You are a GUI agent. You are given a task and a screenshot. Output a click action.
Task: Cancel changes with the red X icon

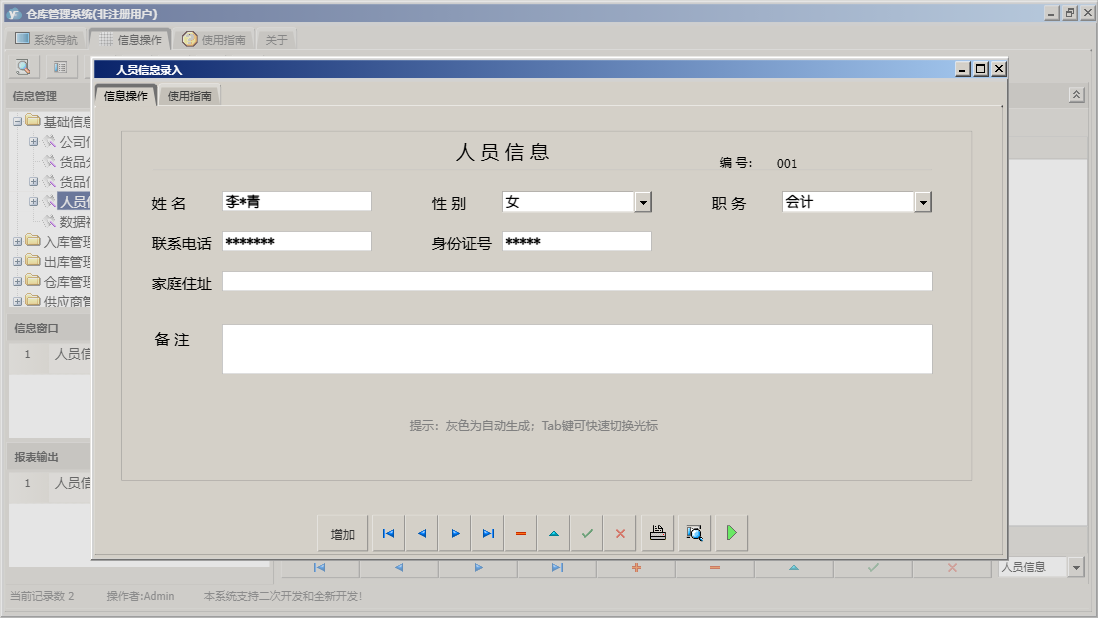click(619, 533)
